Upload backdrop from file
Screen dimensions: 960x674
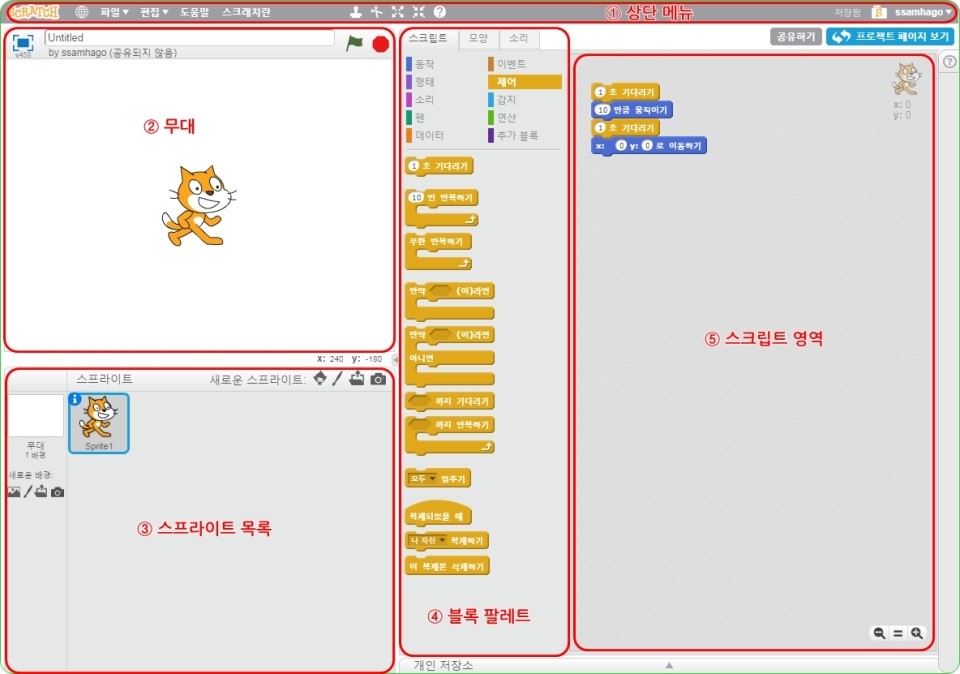point(41,491)
